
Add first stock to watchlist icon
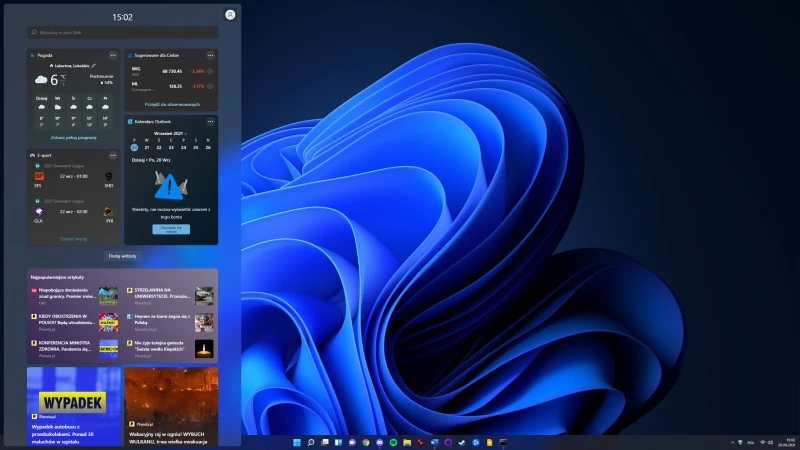coord(211,71)
